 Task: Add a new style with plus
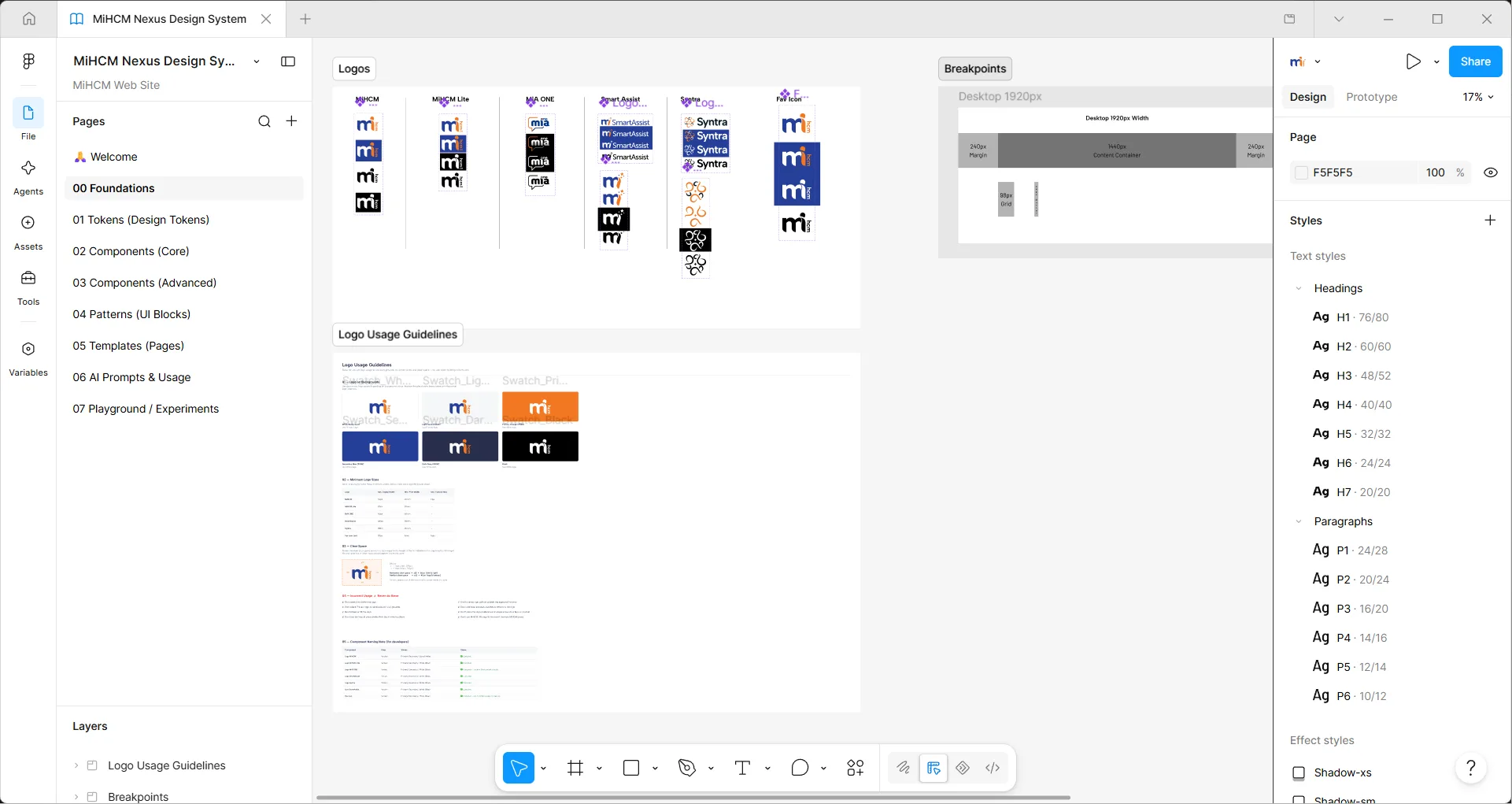point(1490,220)
